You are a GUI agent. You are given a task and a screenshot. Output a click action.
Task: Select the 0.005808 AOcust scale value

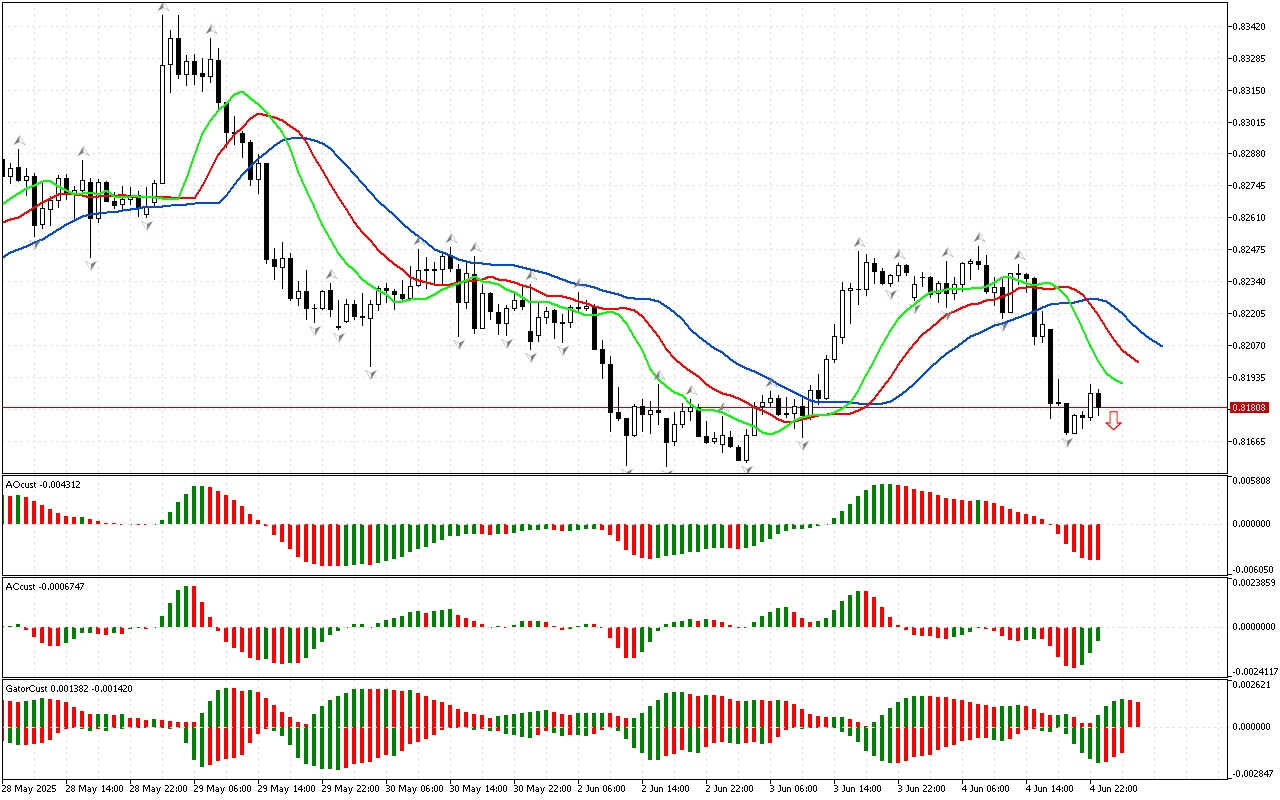click(x=1252, y=482)
